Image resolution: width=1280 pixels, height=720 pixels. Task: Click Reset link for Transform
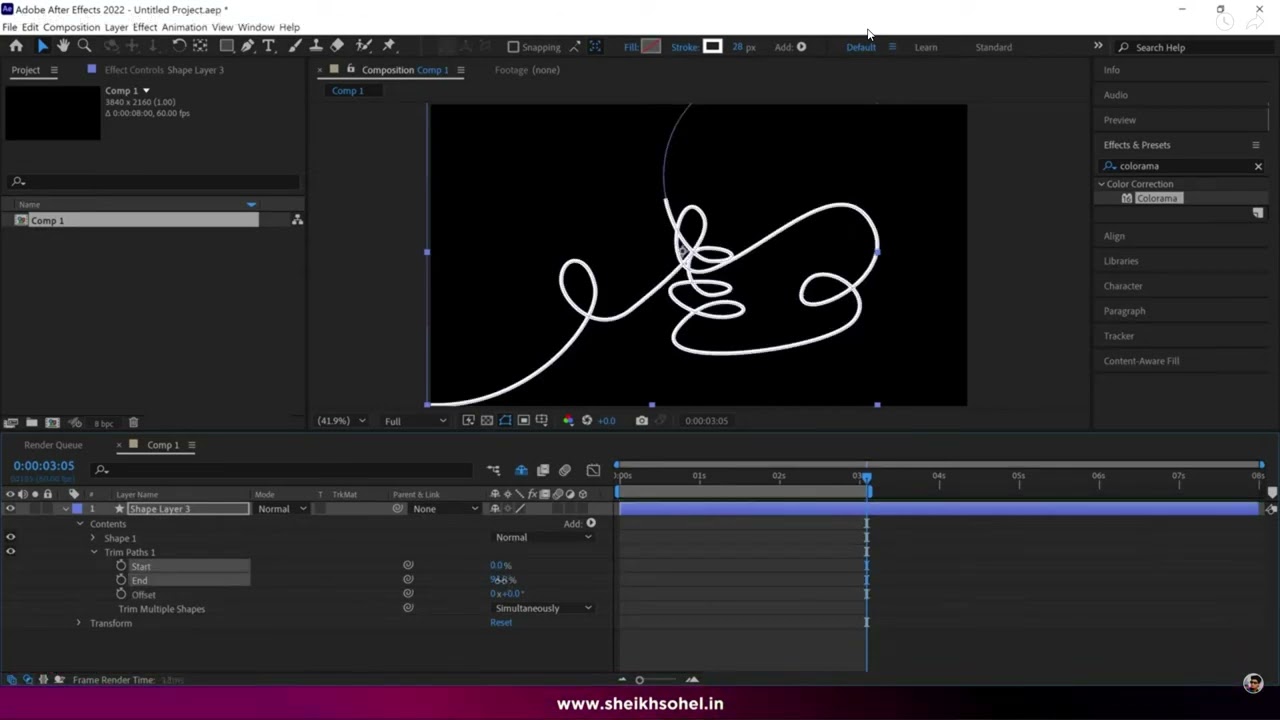pyautogui.click(x=501, y=623)
